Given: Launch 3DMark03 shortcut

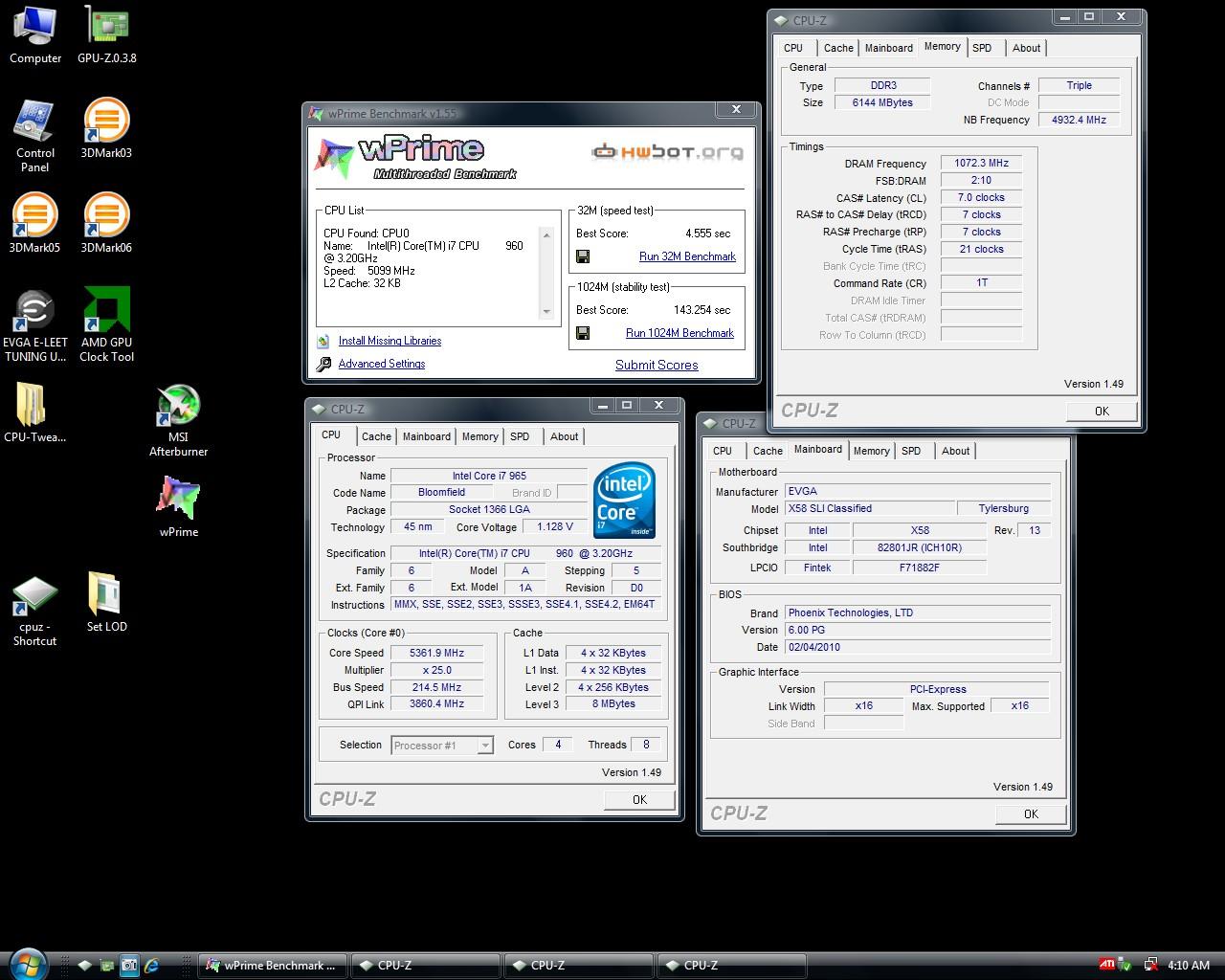Looking at the screenshot, I should [x=106, y=128].
